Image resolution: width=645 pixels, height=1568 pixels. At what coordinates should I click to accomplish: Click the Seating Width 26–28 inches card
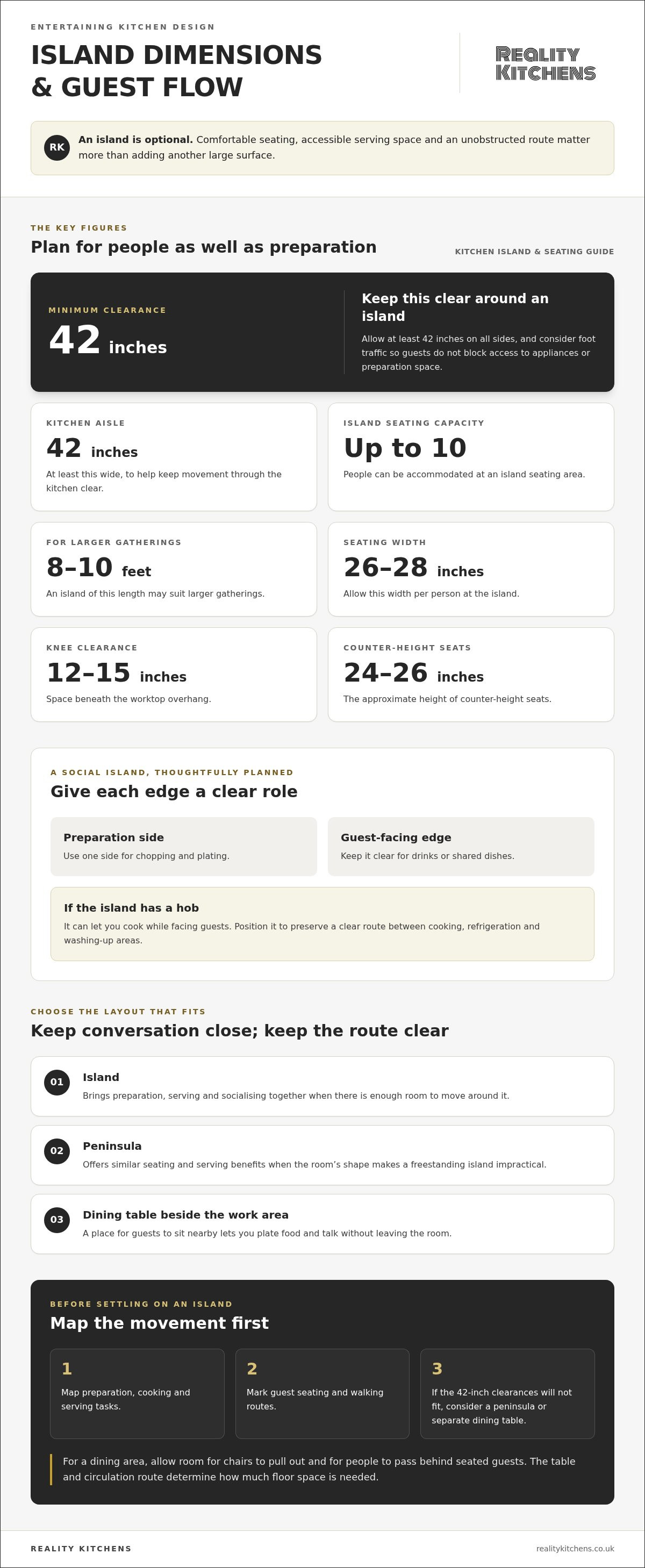[x=471, y=569]
